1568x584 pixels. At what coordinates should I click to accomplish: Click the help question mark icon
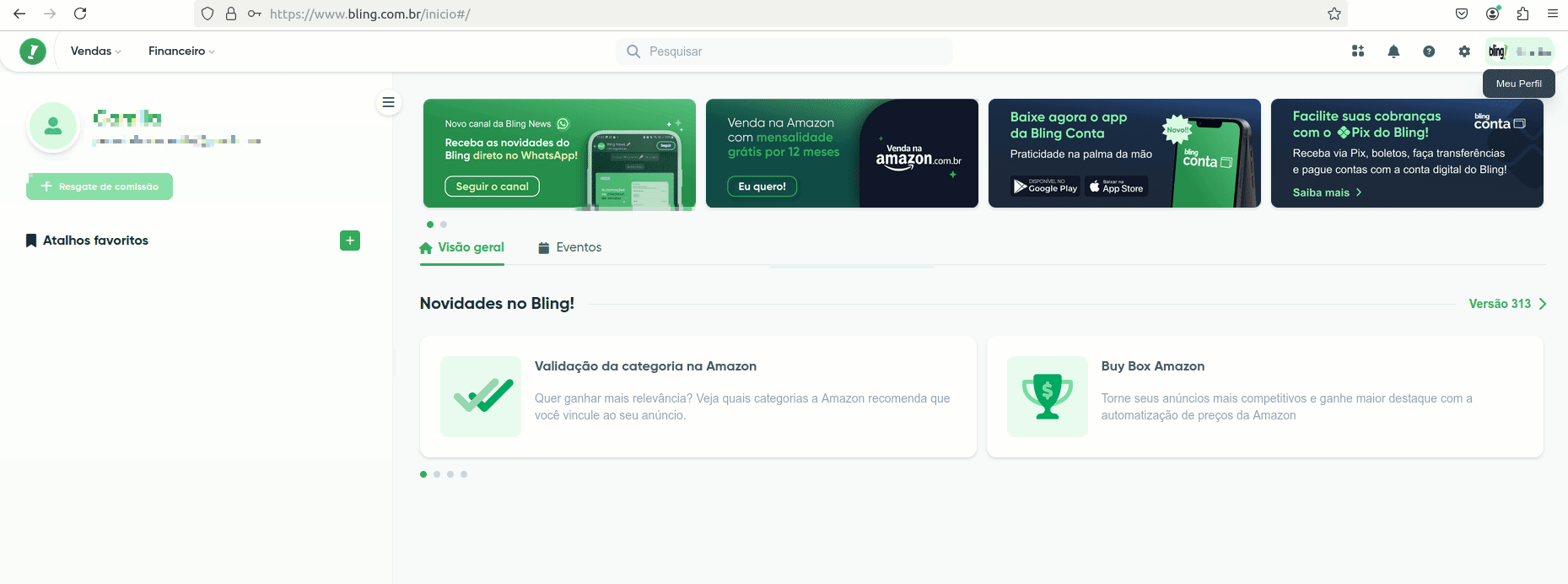coord(1429,51)
